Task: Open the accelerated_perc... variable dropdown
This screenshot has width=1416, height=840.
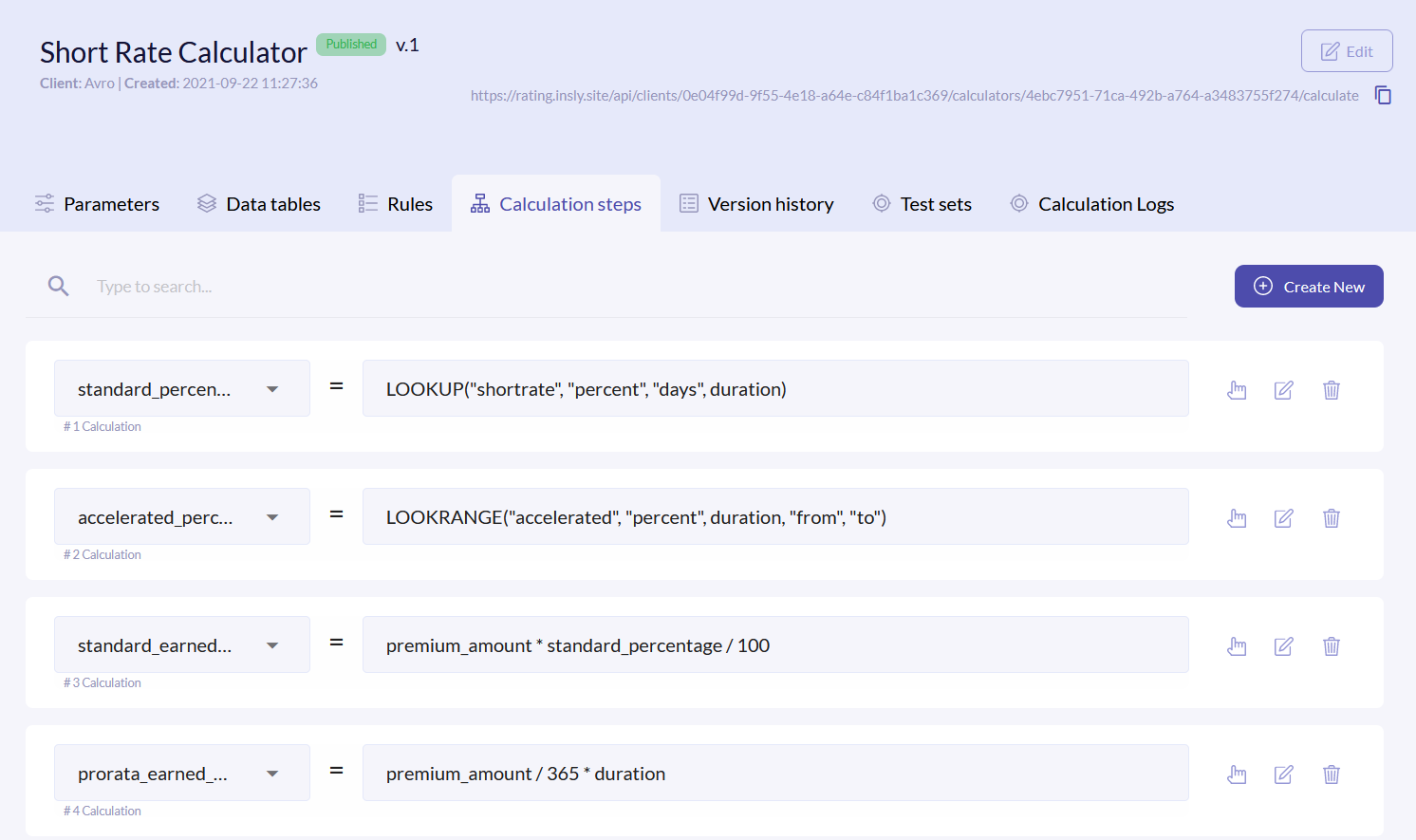Action: 272,517
